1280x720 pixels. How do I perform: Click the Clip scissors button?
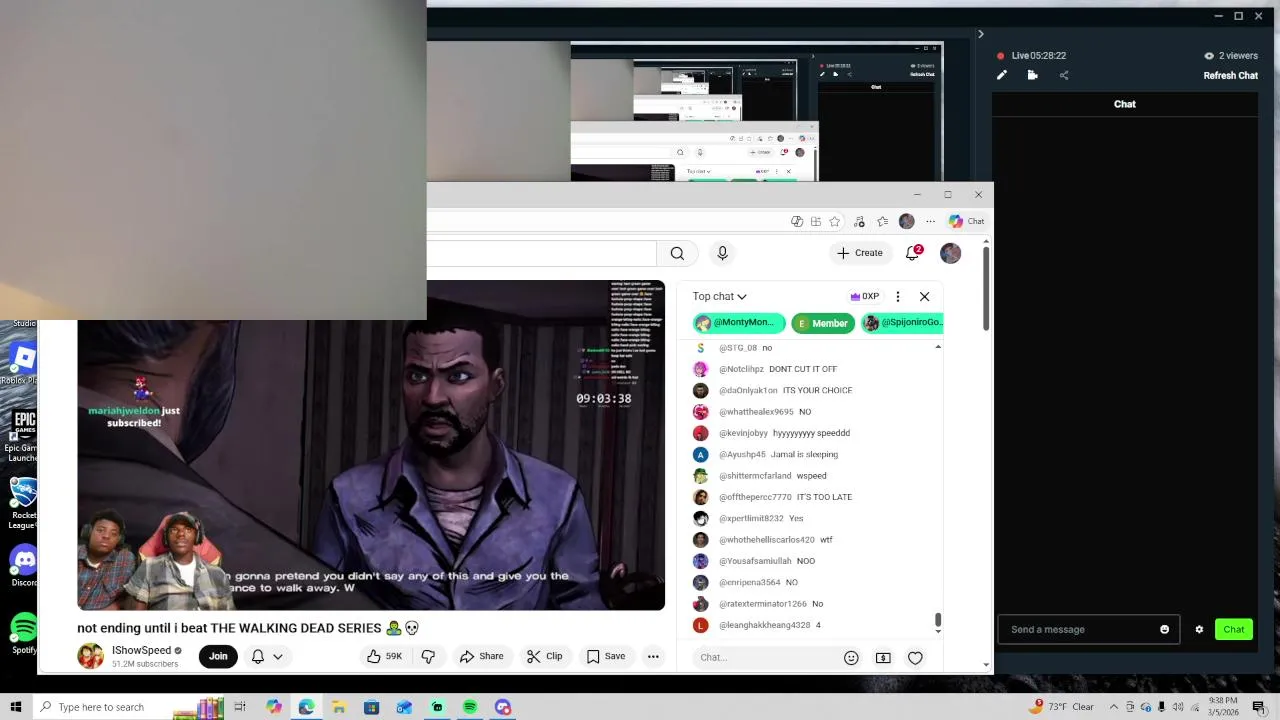point(545,656)
